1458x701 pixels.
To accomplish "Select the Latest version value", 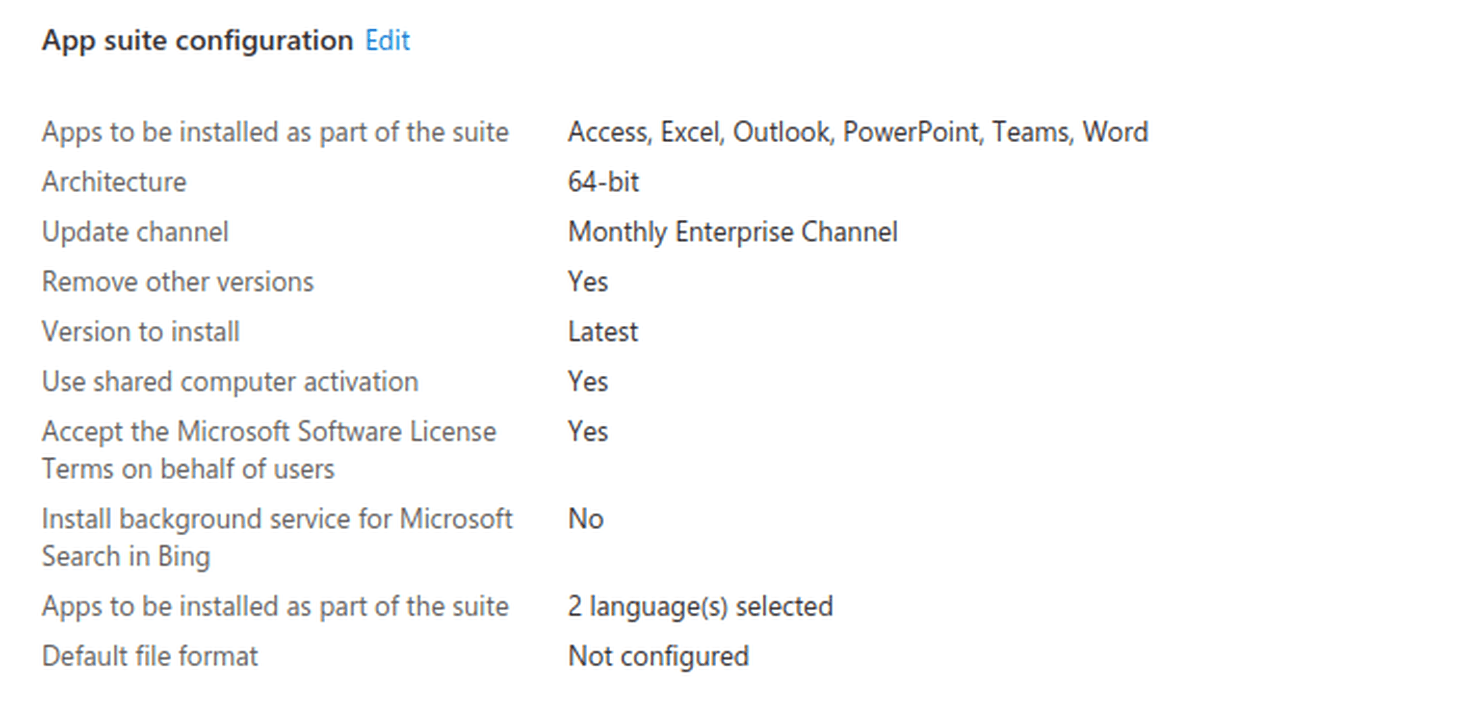I will (x=603, y=332).
